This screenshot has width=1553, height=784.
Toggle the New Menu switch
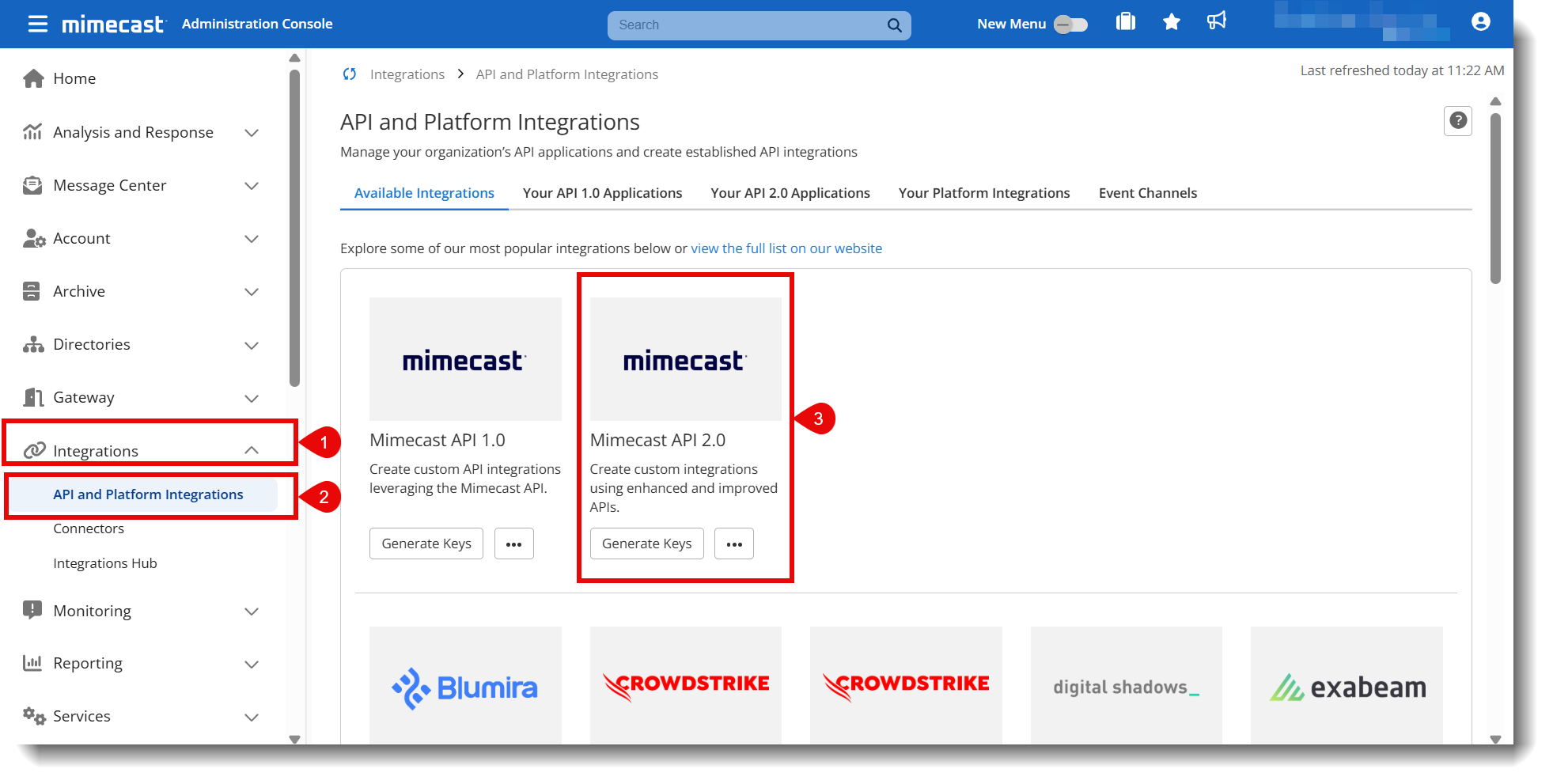(x=1070, y=25)
